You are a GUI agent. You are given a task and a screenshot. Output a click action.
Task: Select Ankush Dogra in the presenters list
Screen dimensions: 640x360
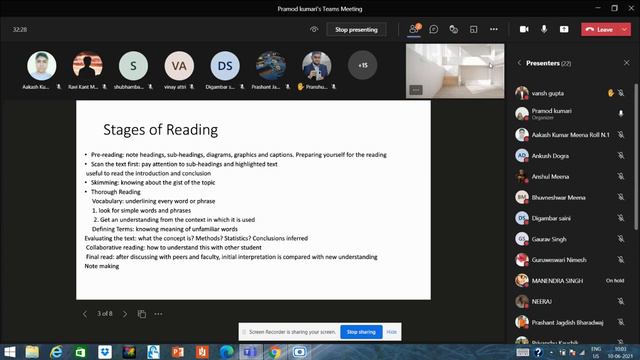[571, 156]
